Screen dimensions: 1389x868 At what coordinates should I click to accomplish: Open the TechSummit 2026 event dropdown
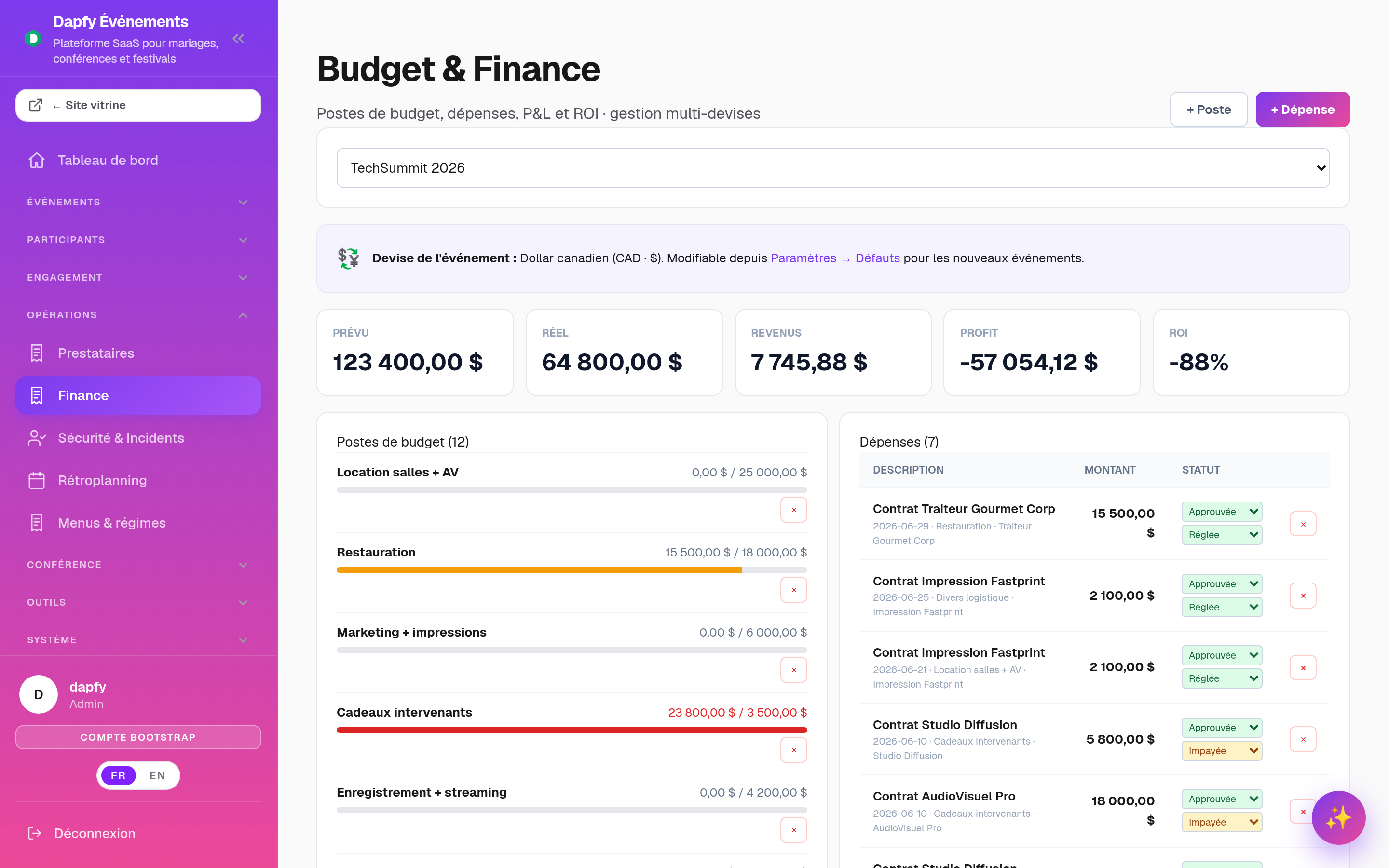pyautogui.click(x=833, y=168)
